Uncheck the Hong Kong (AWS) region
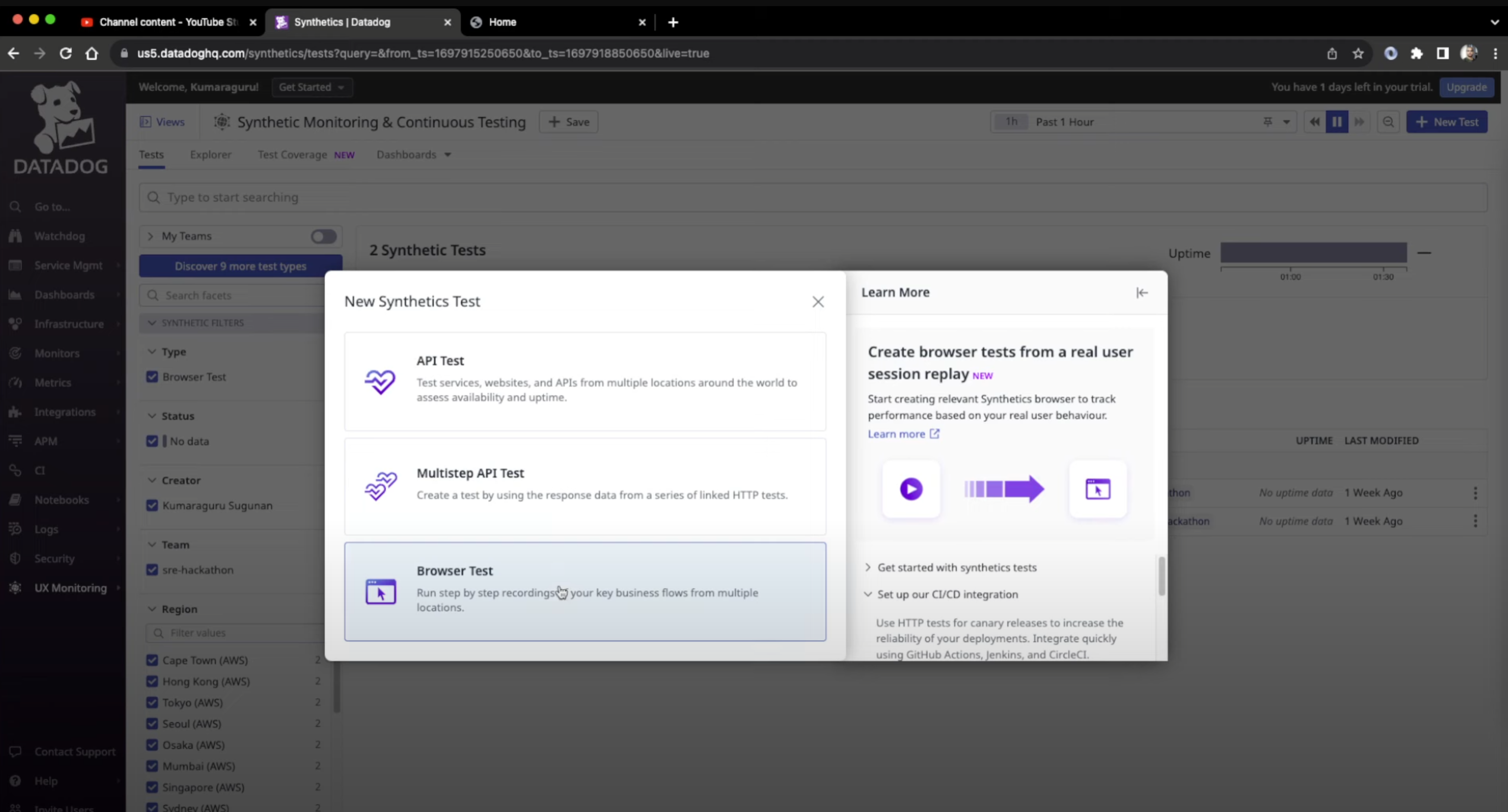 pyautogui.click(x=152, y=681)
